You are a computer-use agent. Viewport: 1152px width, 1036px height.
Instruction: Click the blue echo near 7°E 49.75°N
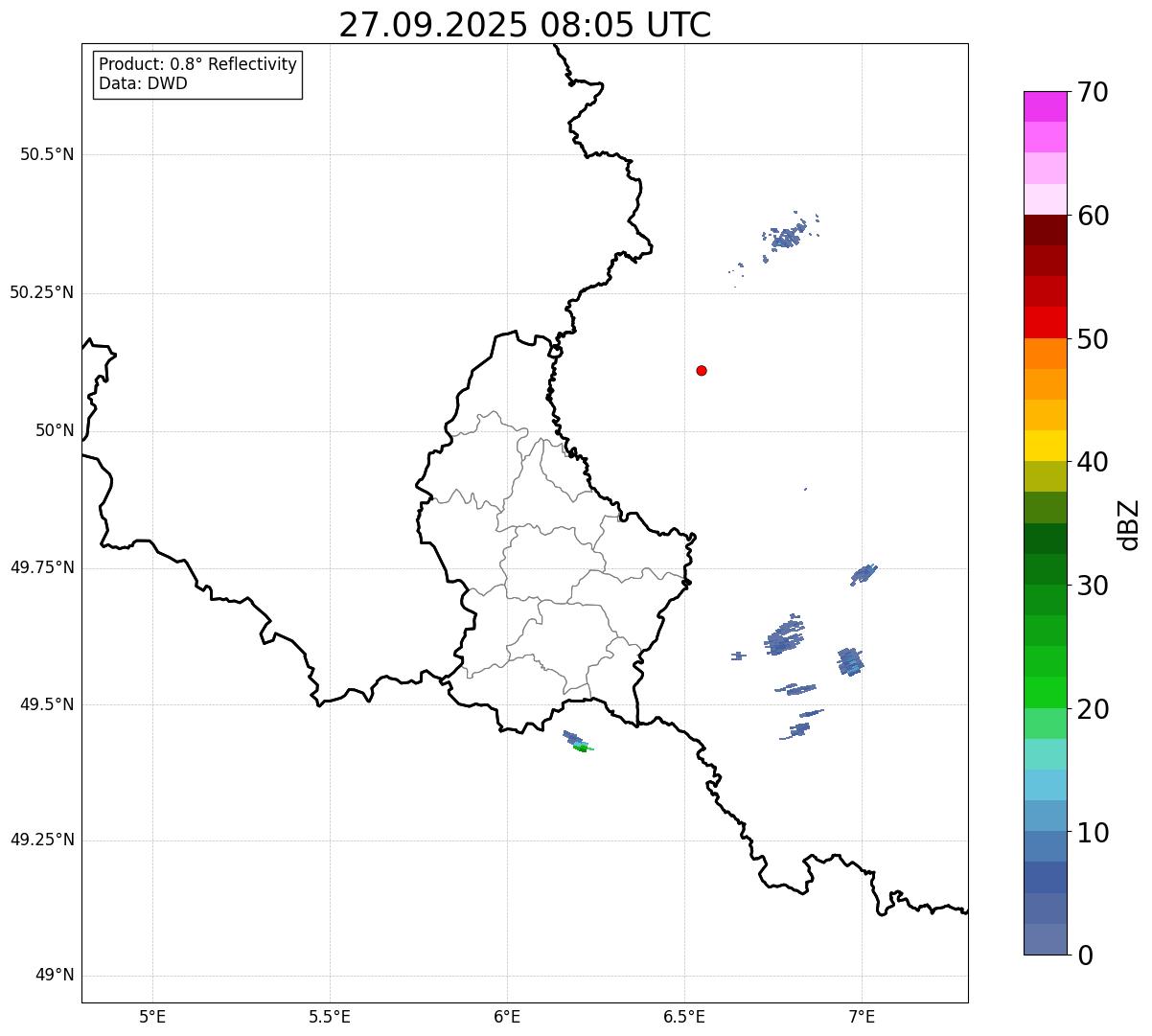pyautogui.click(x=864, y=574)
